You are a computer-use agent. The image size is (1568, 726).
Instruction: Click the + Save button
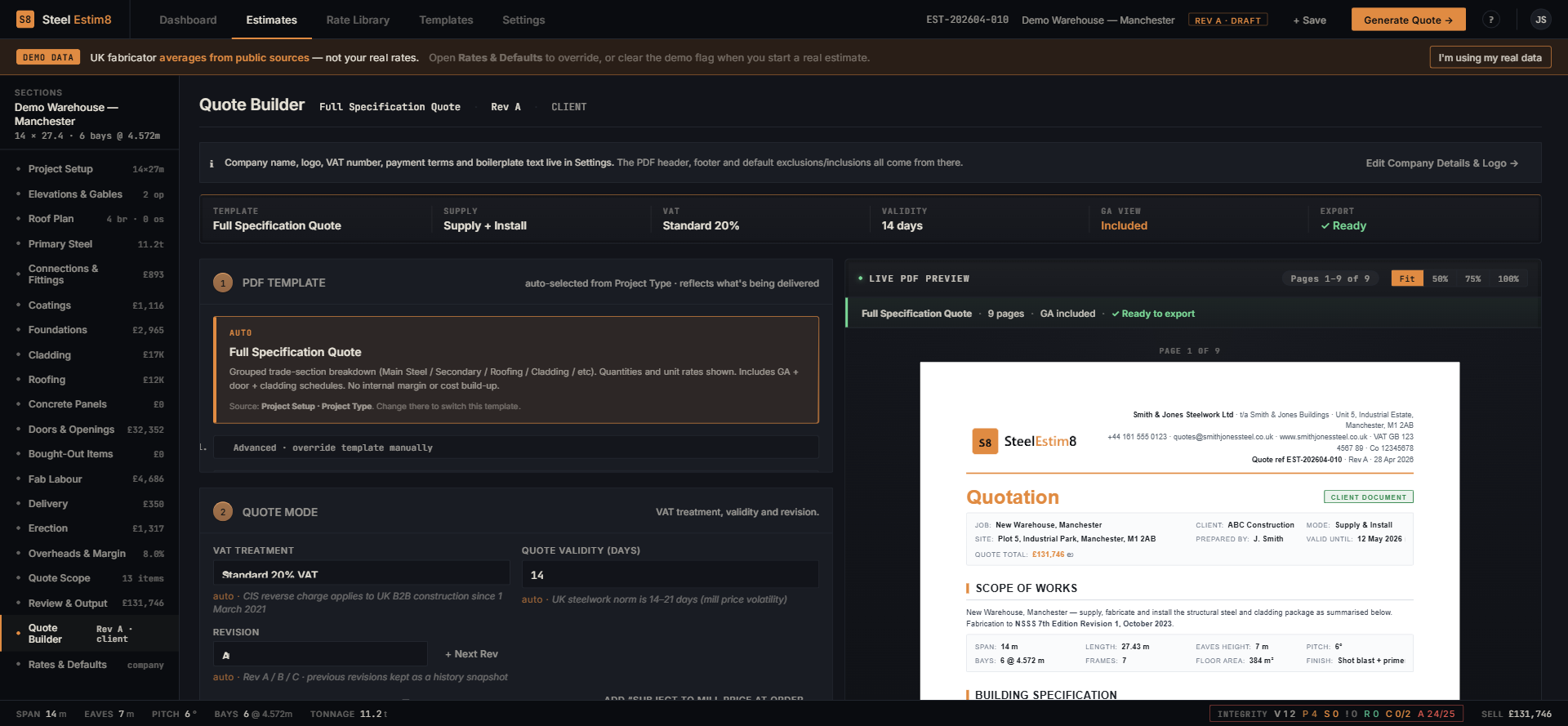coord(1309,20)
